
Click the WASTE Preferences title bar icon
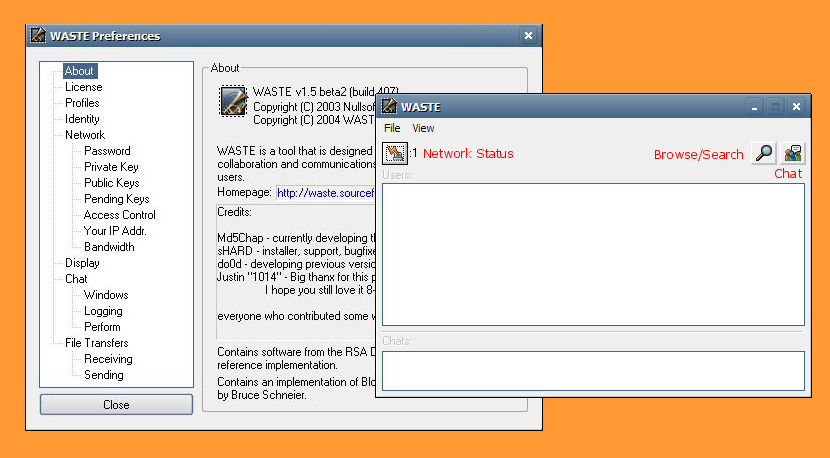(x=38, y=35)
